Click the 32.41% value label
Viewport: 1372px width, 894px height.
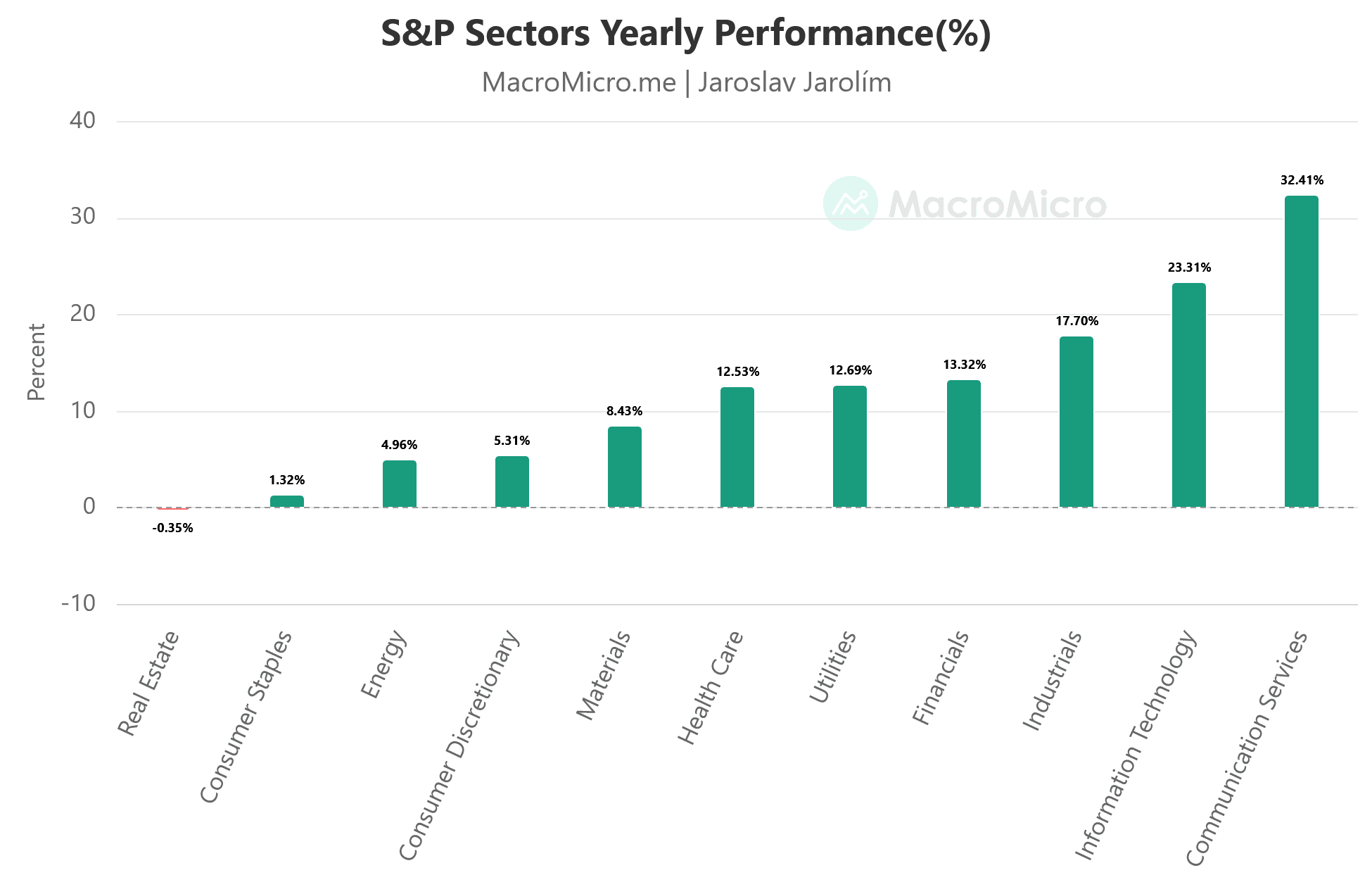[1301, 180]
